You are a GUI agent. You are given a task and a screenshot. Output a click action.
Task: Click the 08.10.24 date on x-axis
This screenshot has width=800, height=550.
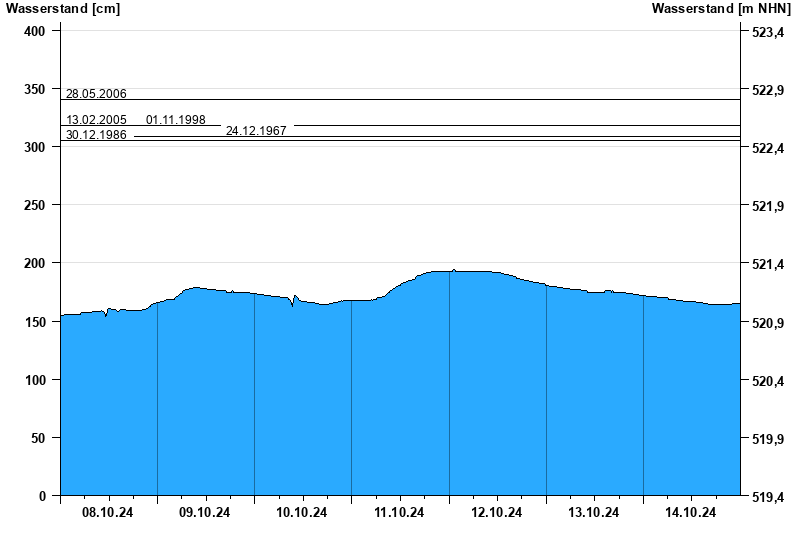(108, 513)
